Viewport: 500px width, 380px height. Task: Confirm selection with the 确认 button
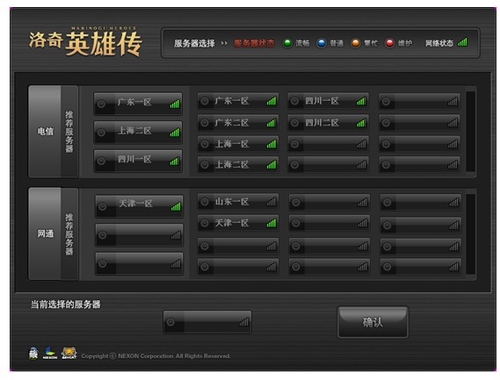[x=373, y=322]
